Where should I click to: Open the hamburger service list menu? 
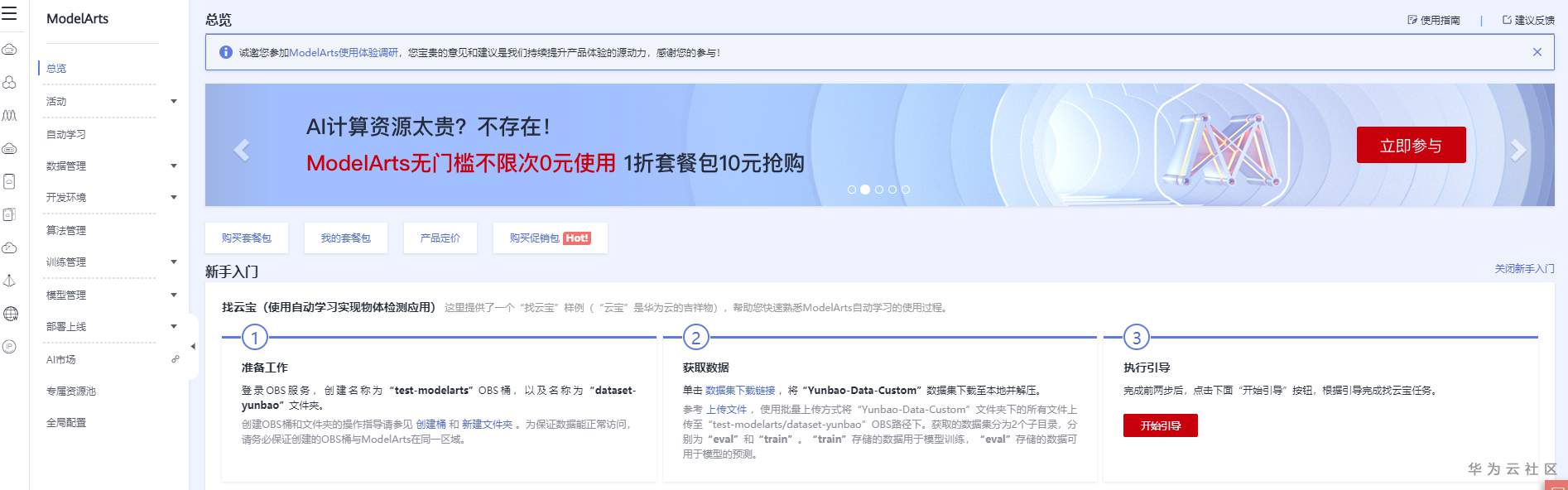click(9, 13)
